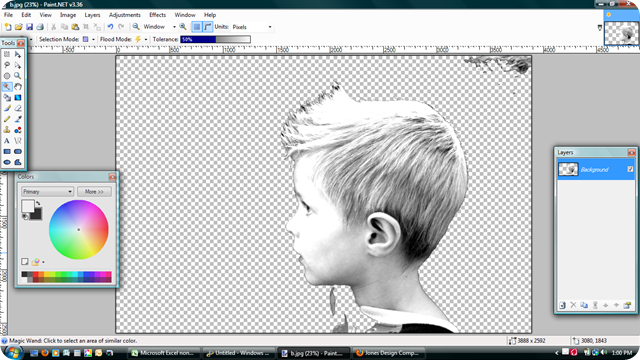The height and width of the screenshot is (360, 640).
Task: Select the Freeform Shape tool
Action: pyautogui.click(x=18, y=162)
